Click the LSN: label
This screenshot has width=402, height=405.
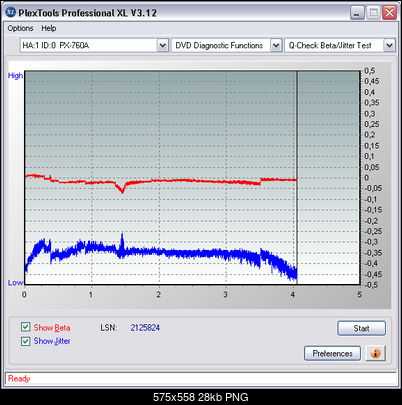click(x=109, y=328)
